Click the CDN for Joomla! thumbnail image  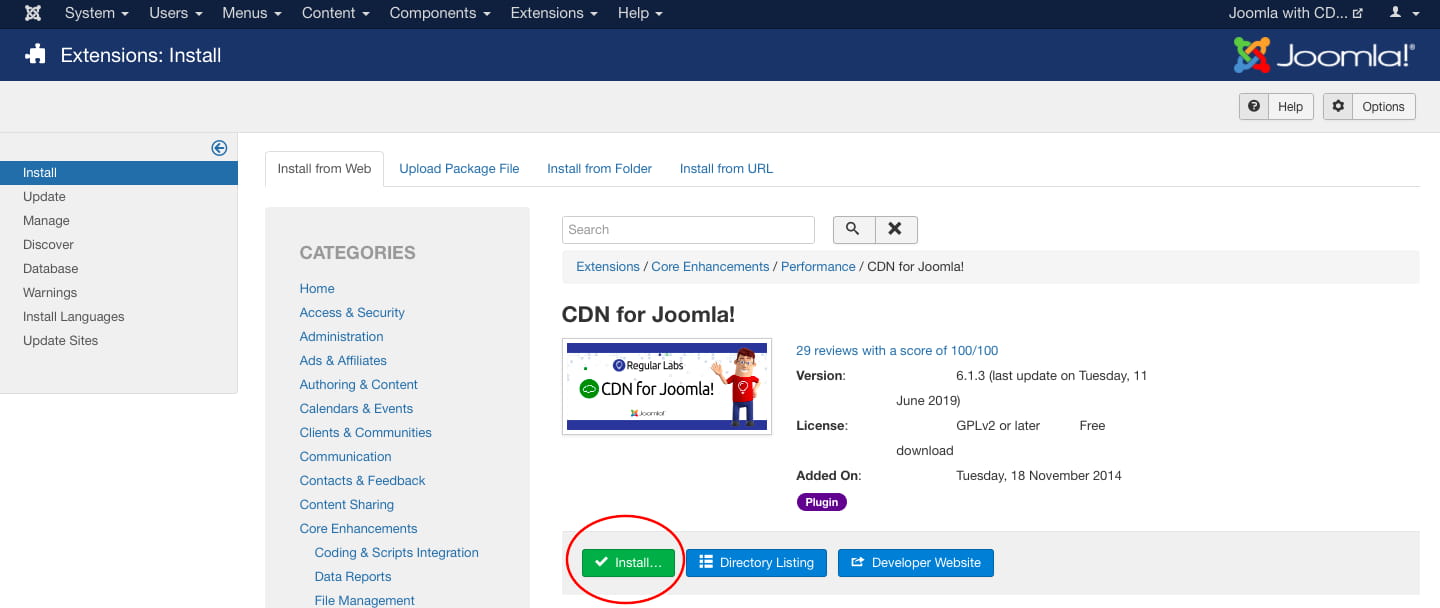667,387
